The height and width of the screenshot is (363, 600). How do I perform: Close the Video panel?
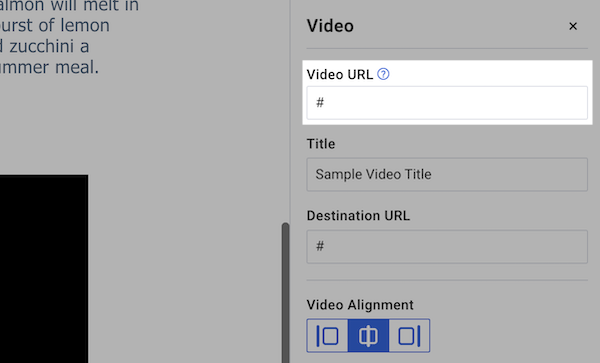pyautogui.click(x=573, y=26)
